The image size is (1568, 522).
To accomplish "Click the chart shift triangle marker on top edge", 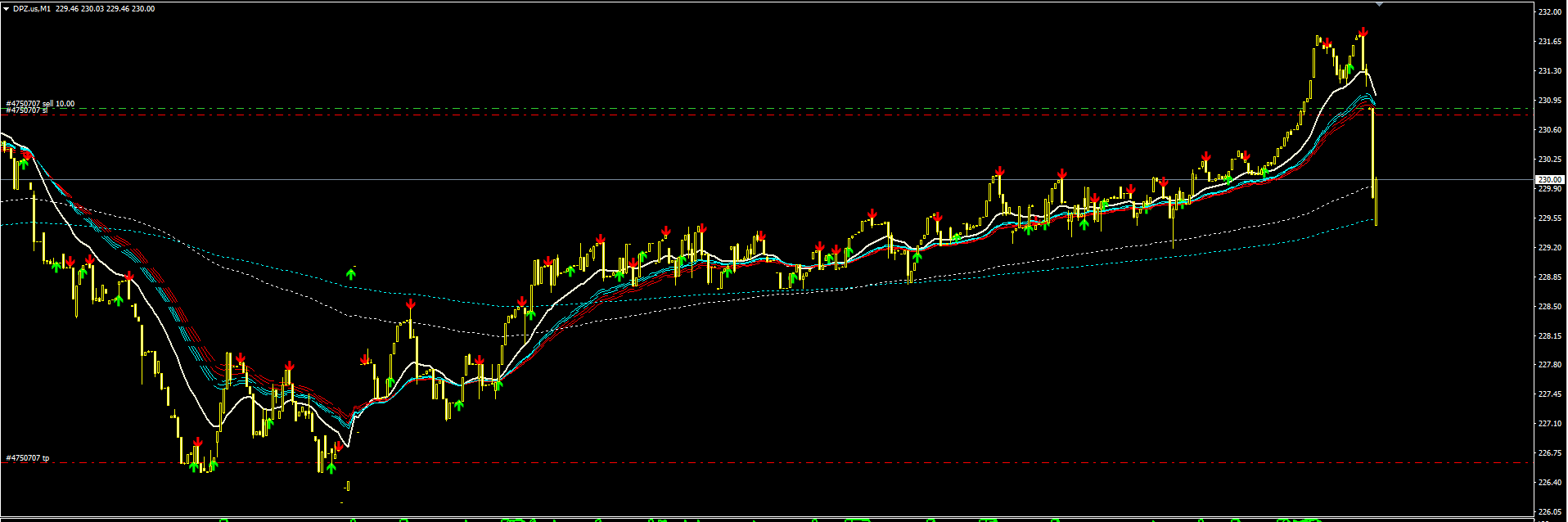I will (1379, 4).
